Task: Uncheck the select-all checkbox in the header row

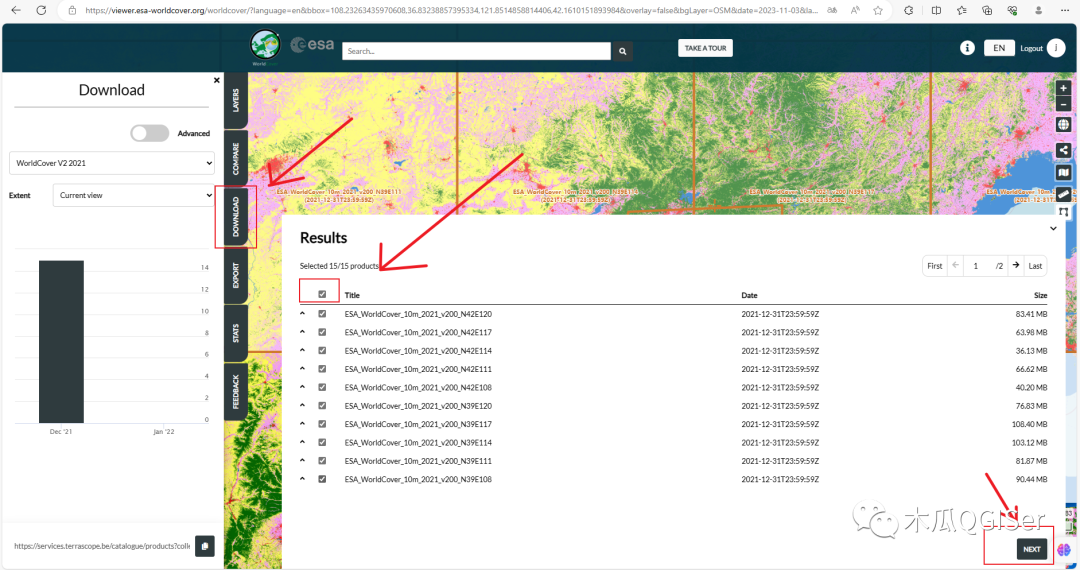Action: point(322,294)
